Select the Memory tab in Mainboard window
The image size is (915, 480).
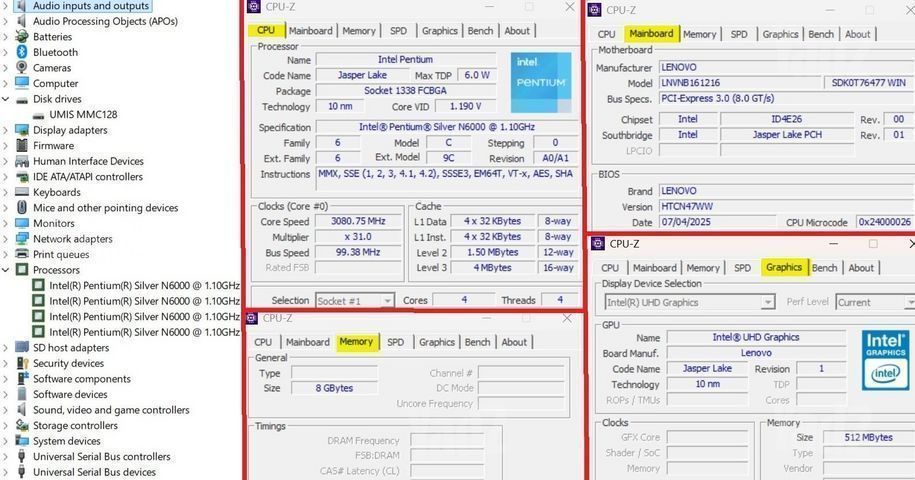[699, 34]
